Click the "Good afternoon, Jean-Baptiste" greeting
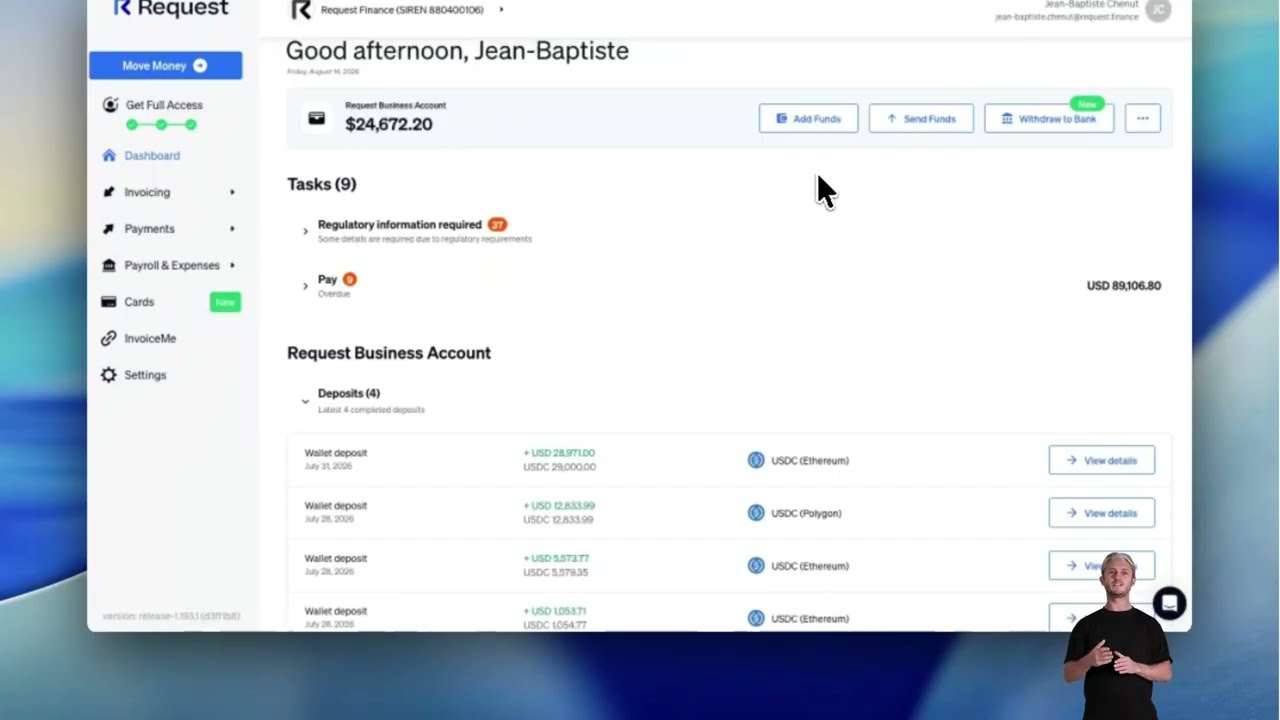The image size is (1280, 720). coord(457,51)
